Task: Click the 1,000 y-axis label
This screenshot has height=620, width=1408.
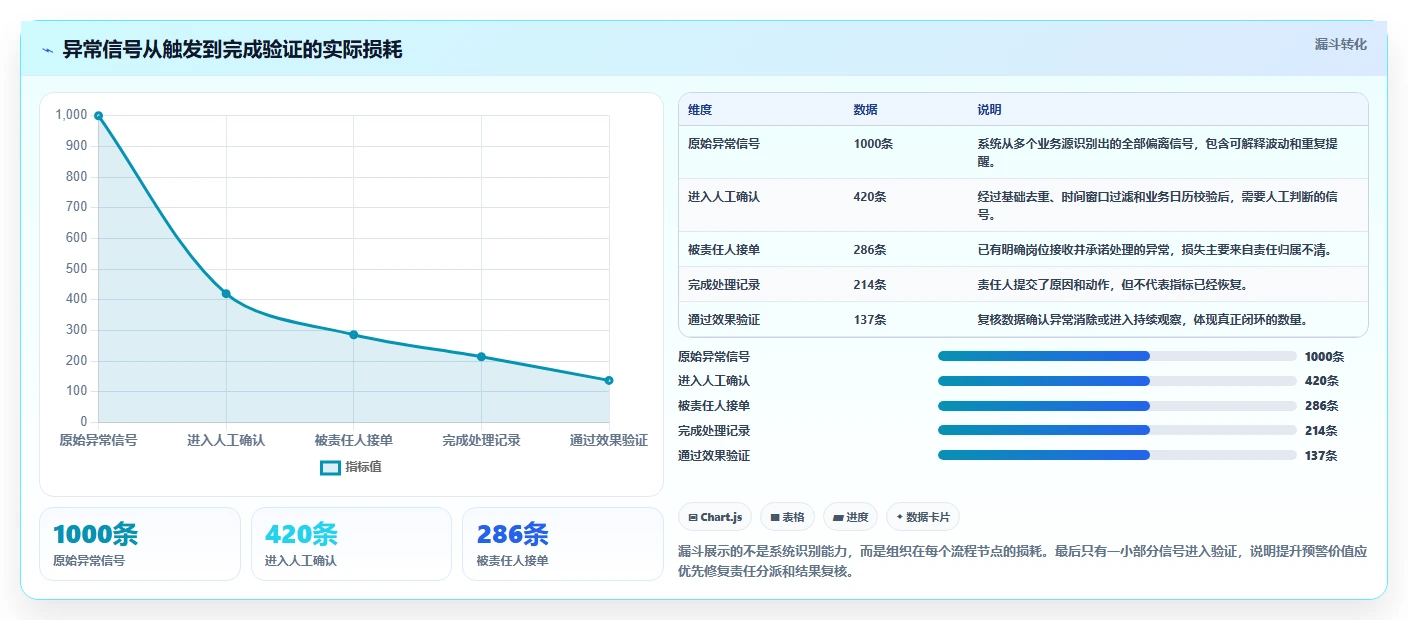Action: [71, 115]
